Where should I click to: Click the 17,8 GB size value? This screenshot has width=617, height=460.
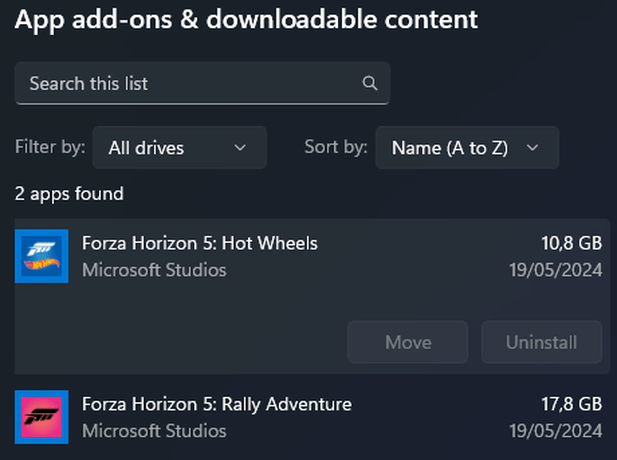[571, 404]
